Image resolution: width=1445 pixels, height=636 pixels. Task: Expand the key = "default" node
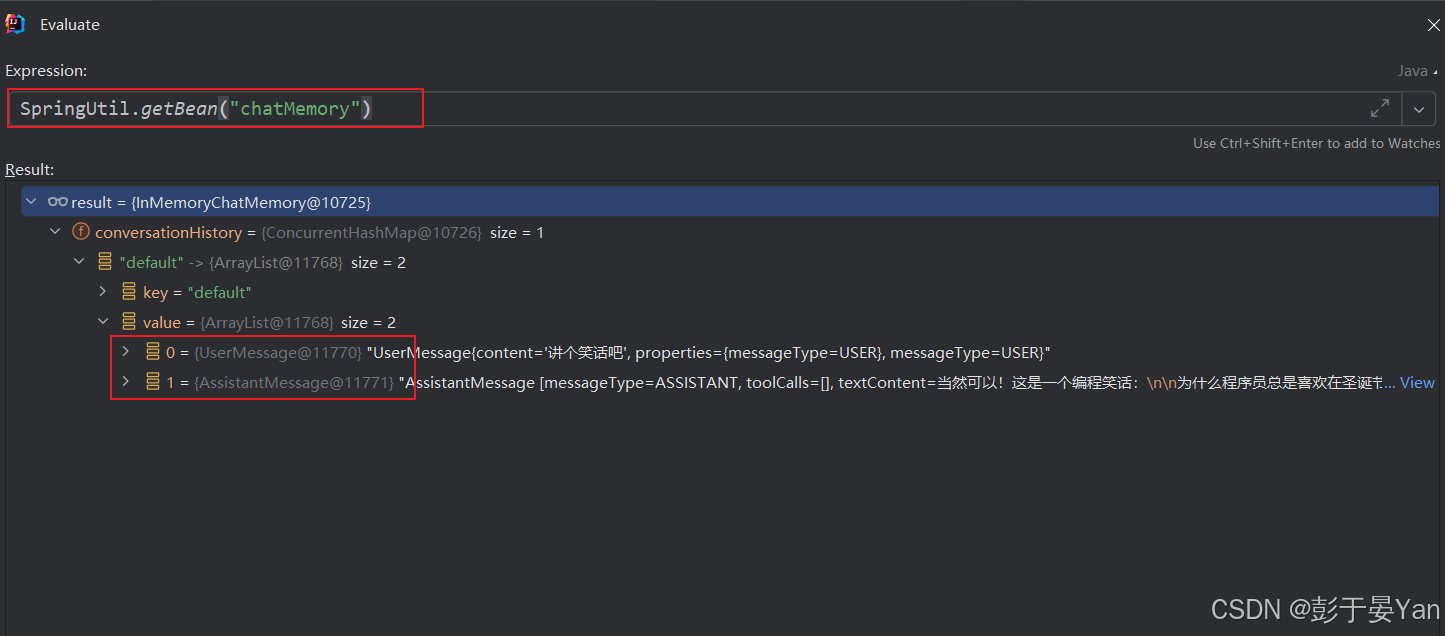tap(103, 292)
